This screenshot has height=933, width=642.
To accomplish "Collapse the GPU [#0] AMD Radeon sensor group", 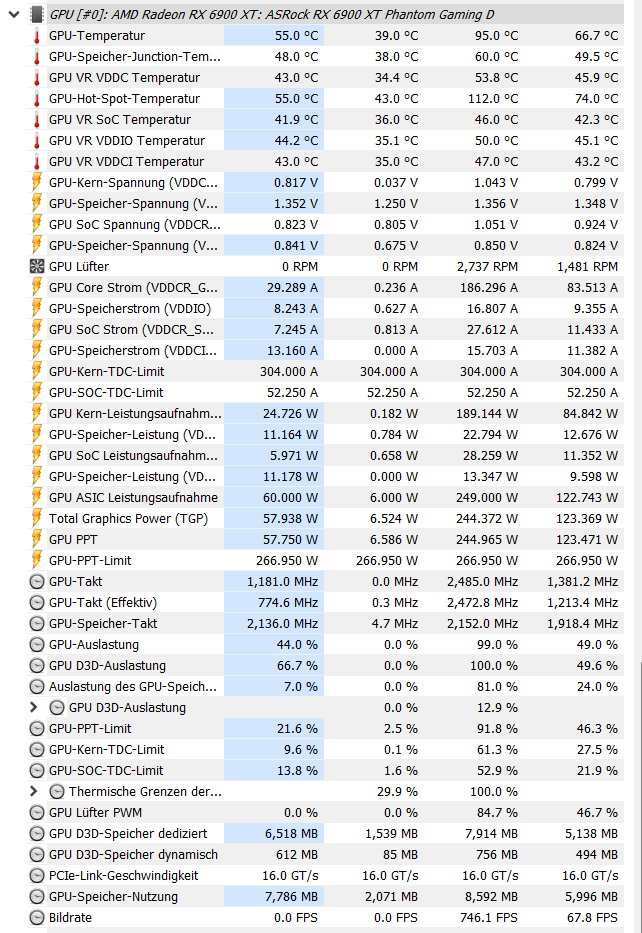I will pyautogui.click(x=14, y=14).
